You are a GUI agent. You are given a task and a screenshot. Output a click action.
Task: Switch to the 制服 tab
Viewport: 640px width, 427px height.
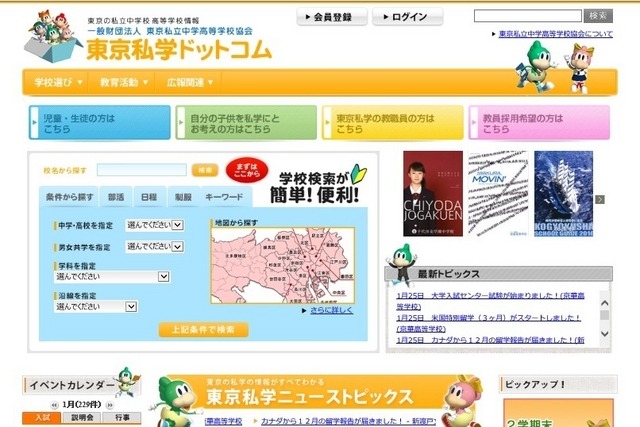coord(183,197)
